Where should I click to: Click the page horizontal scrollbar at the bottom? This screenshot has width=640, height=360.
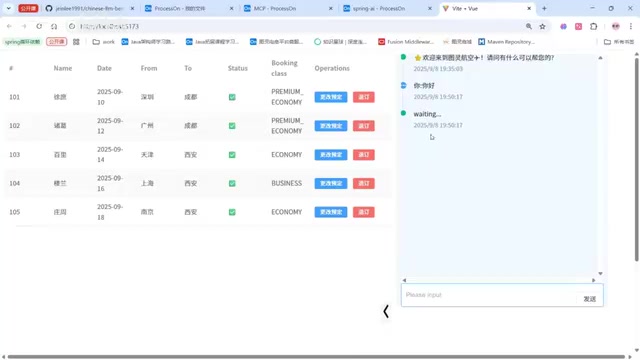[x=316, y=357]
